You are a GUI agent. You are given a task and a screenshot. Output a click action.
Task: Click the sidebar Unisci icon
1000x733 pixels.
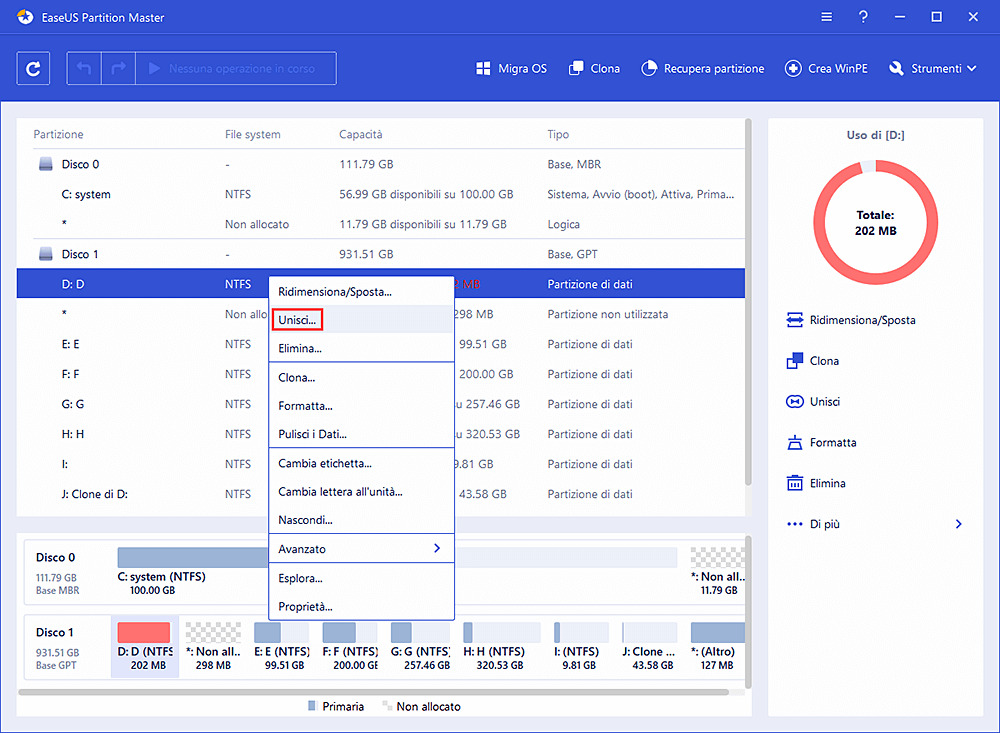pos(824,401)
